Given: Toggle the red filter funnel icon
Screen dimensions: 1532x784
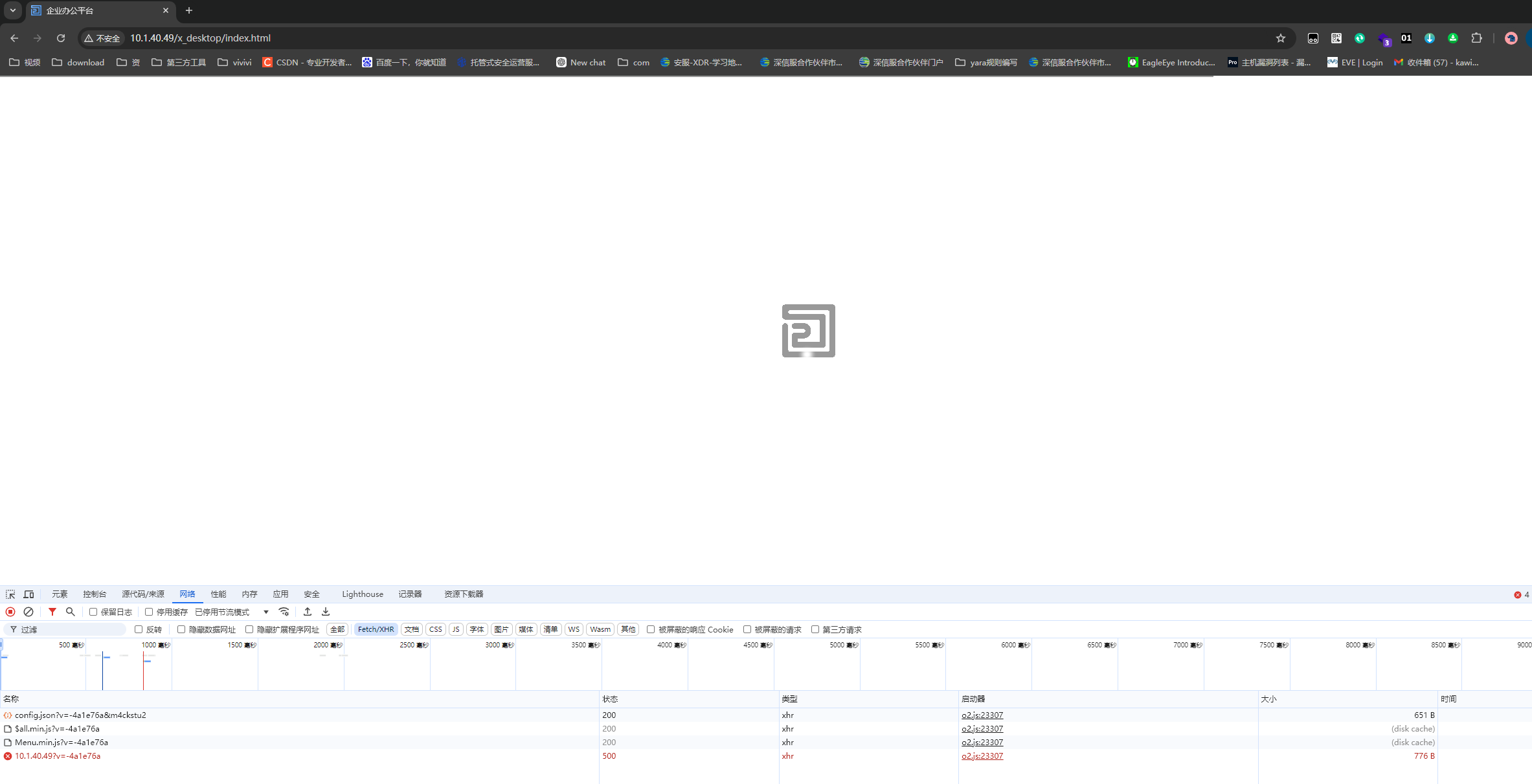Looking at the screenshot, I should tap(52, 612).
